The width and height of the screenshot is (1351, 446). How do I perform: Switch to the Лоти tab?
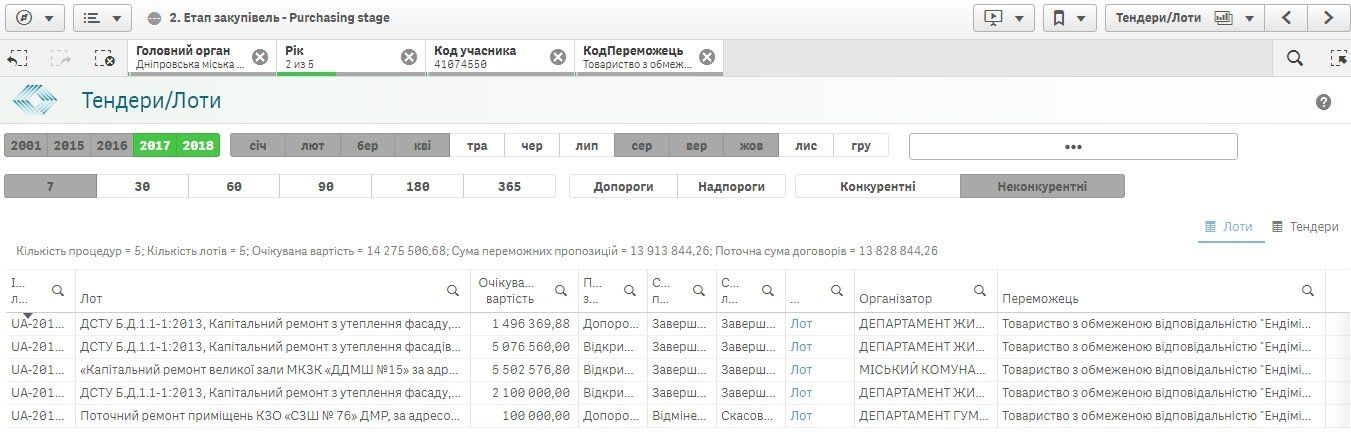1229,227
